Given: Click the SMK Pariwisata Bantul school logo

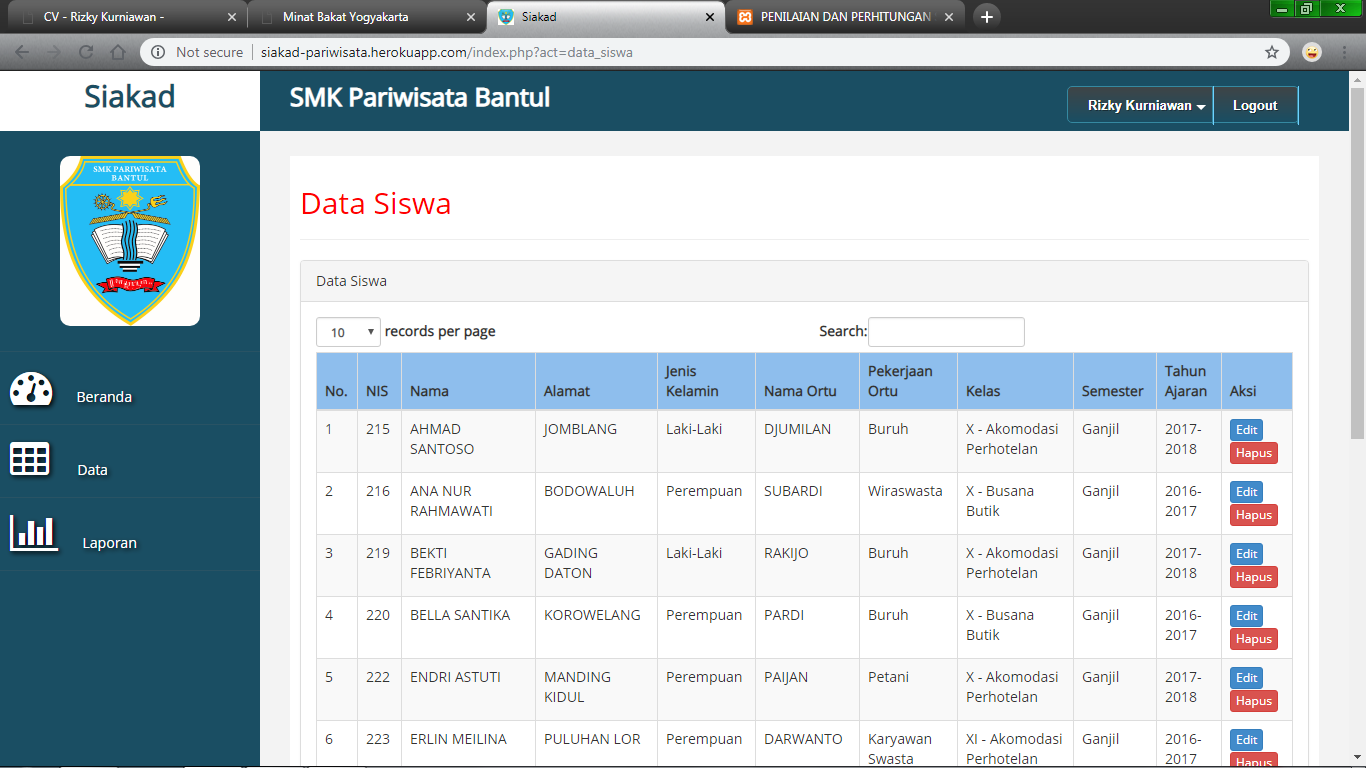Looking at the screenshot, I should point(130,240).
